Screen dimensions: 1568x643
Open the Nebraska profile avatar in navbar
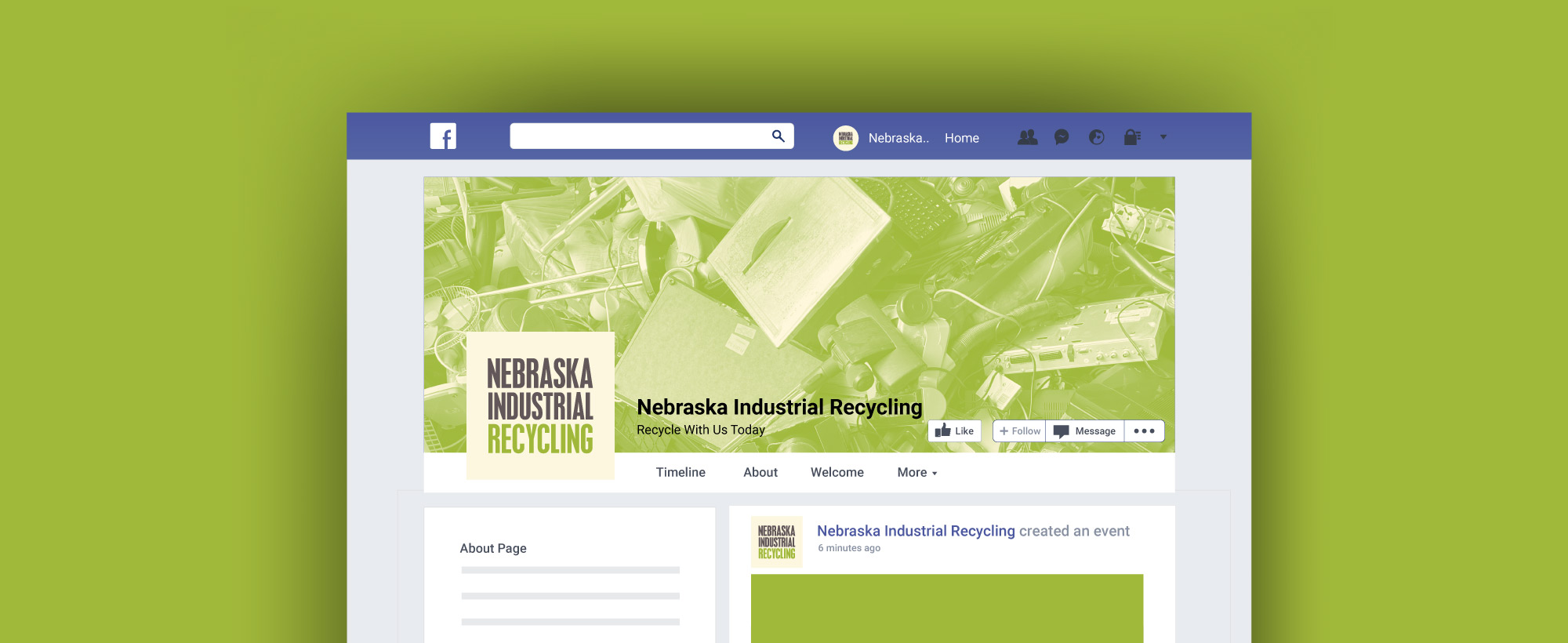845,138
